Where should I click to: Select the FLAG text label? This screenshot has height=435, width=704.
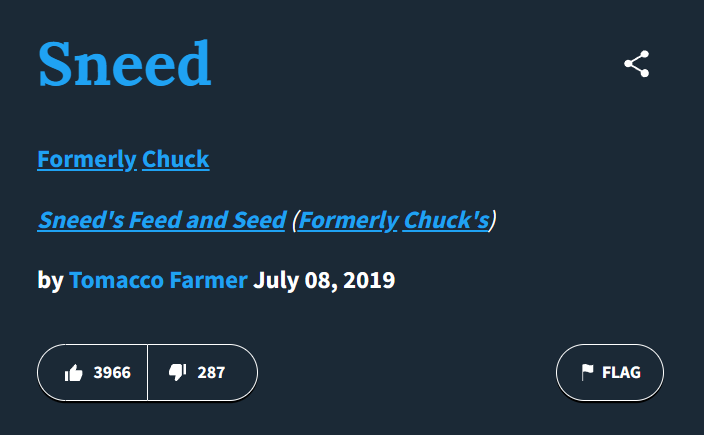click(621, 372)
